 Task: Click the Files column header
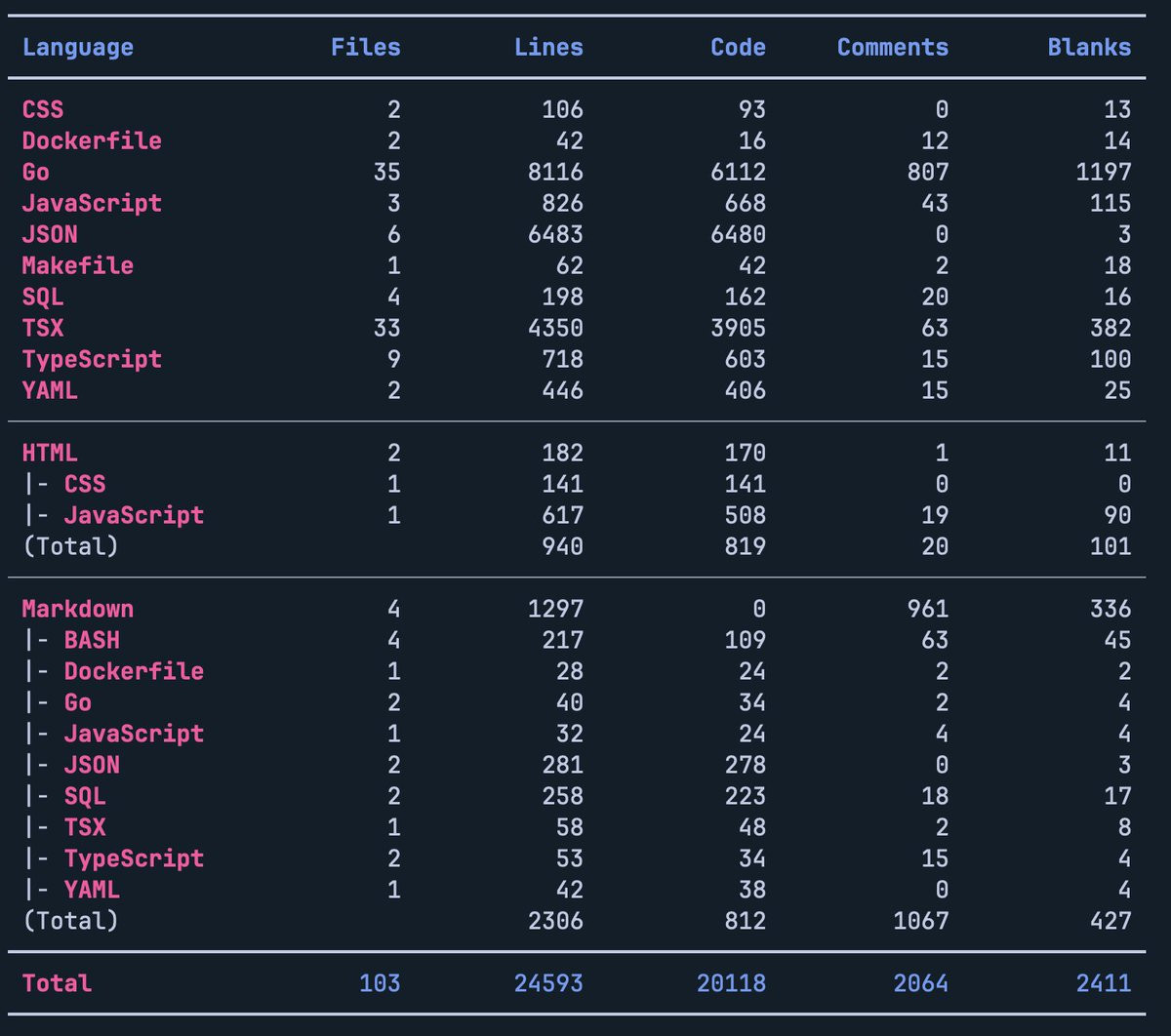[365, 47]
